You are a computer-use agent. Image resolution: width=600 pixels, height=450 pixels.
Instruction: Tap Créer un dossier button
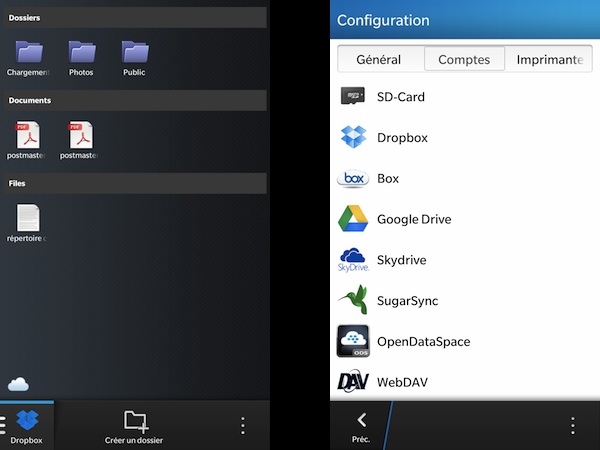click(x=134, y=427)
